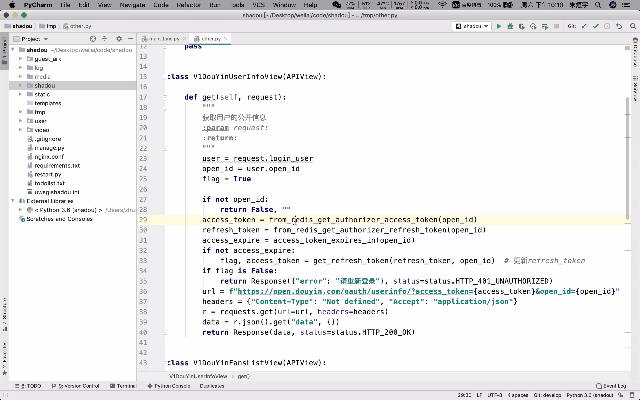Click the Git rollback arrow icon
Viewport: 640px width, 400px height.
point(619,26)
